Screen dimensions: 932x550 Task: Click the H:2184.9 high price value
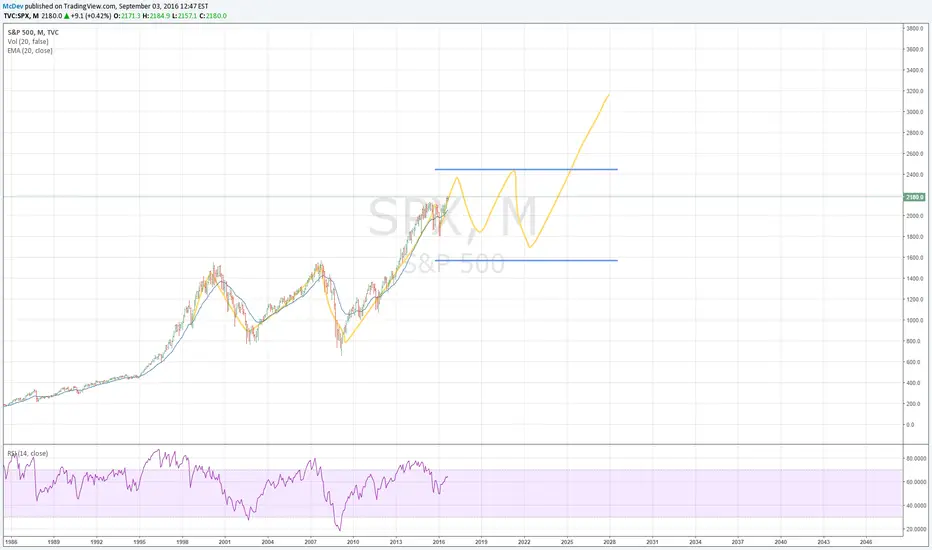(156, 16)
